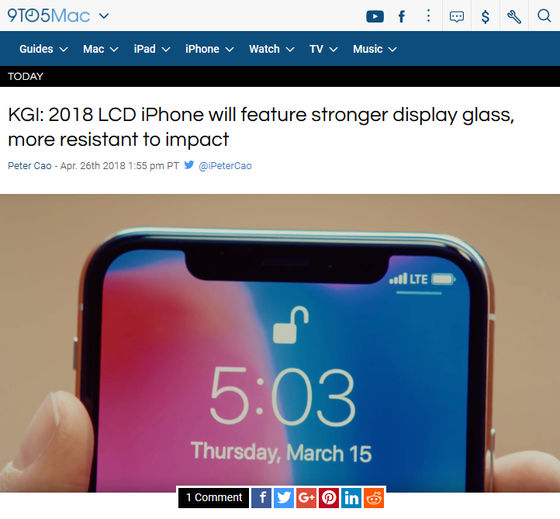Share article on Google Plus
The image size is (560, 519).
pyautogui.click(x=306, y=498)
